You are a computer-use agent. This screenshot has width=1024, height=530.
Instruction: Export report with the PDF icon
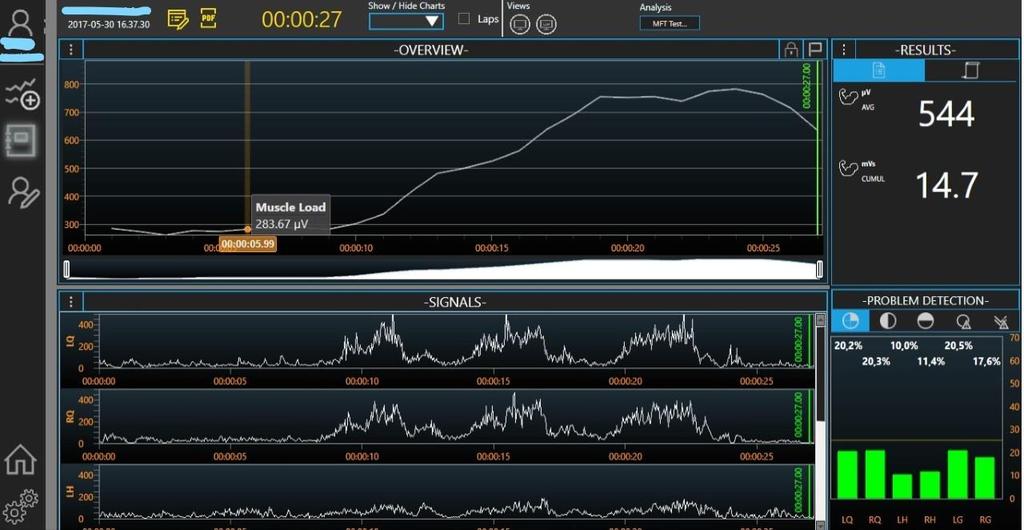pyautogui.click(x=208, y=18)
